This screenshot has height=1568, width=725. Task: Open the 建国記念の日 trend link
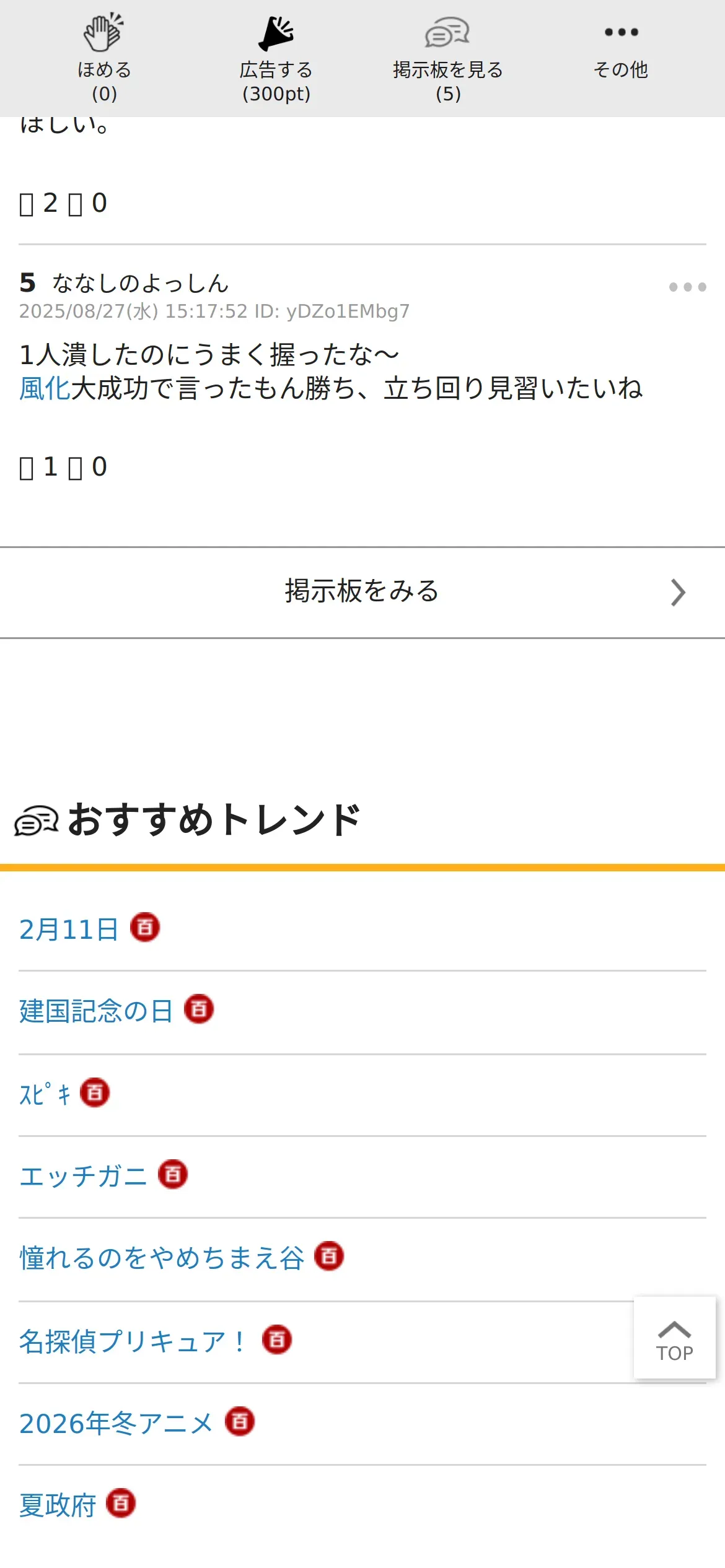click(96, 1011)
